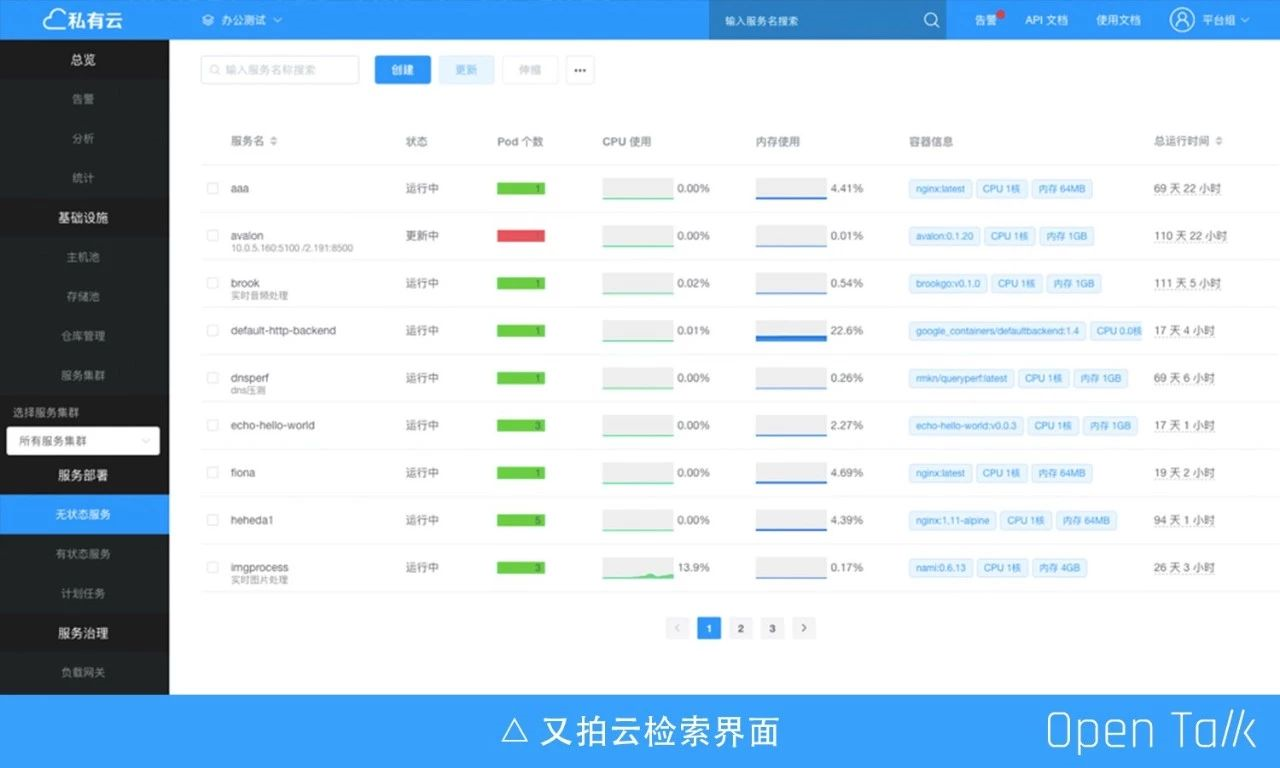
Task: Click the search magnifier icon in top bar
Action: (x=931, y=20)
